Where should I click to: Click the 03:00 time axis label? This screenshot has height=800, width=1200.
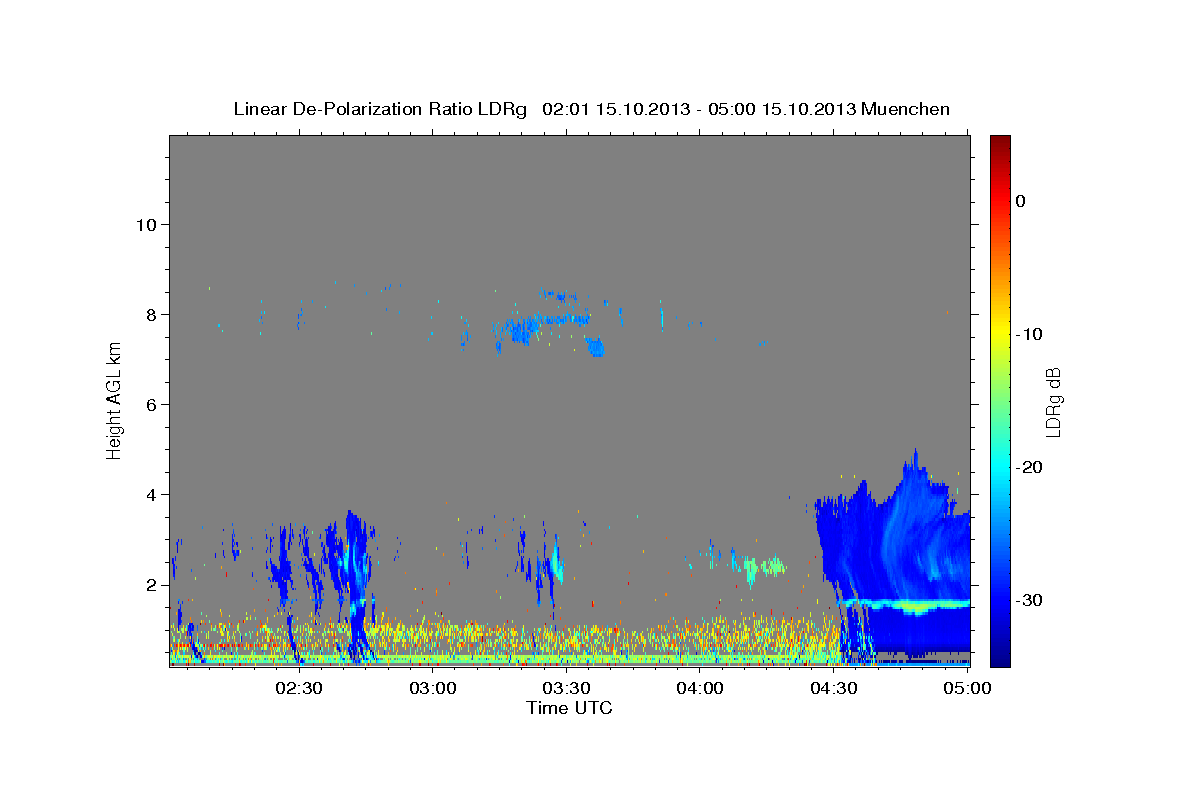click(x=433, y=688)
